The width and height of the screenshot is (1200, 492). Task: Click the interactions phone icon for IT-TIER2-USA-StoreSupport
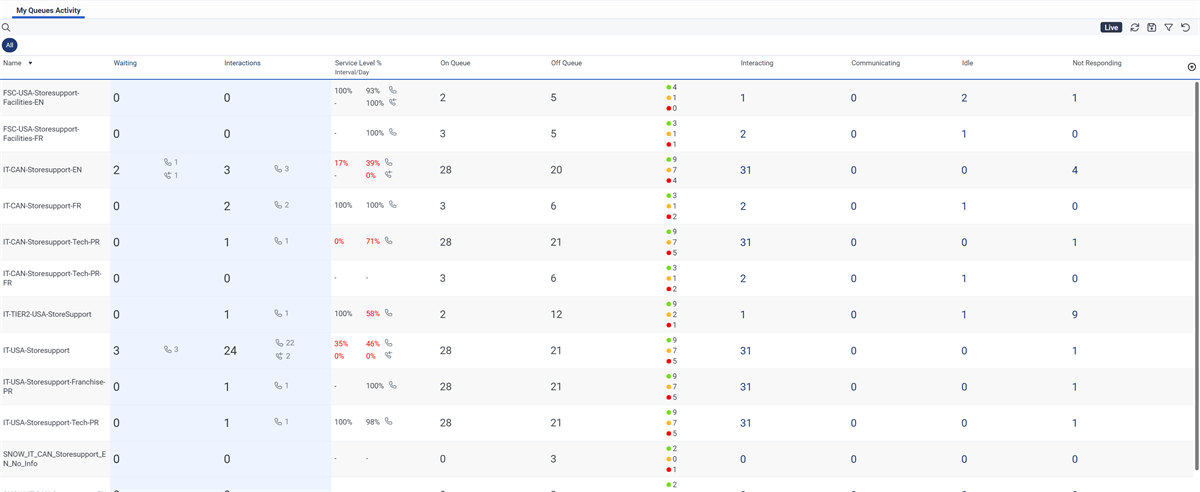click(x=278, y=313)
